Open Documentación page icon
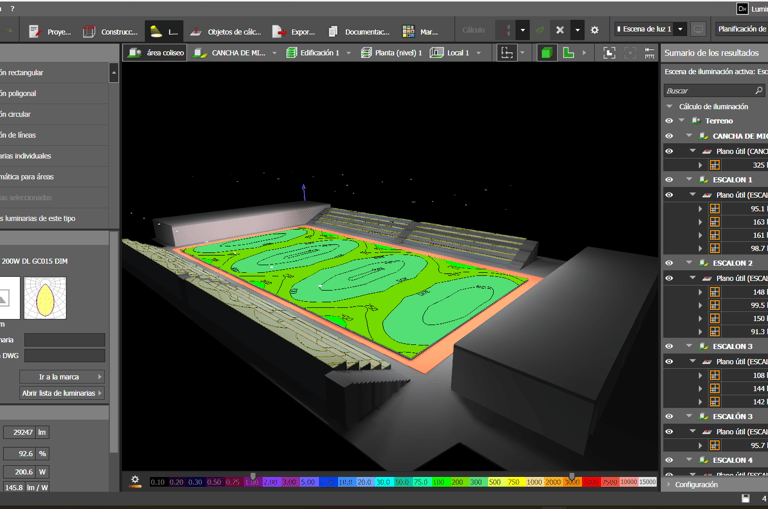Viewport: 768px width, 509px height. pos(333,32)
